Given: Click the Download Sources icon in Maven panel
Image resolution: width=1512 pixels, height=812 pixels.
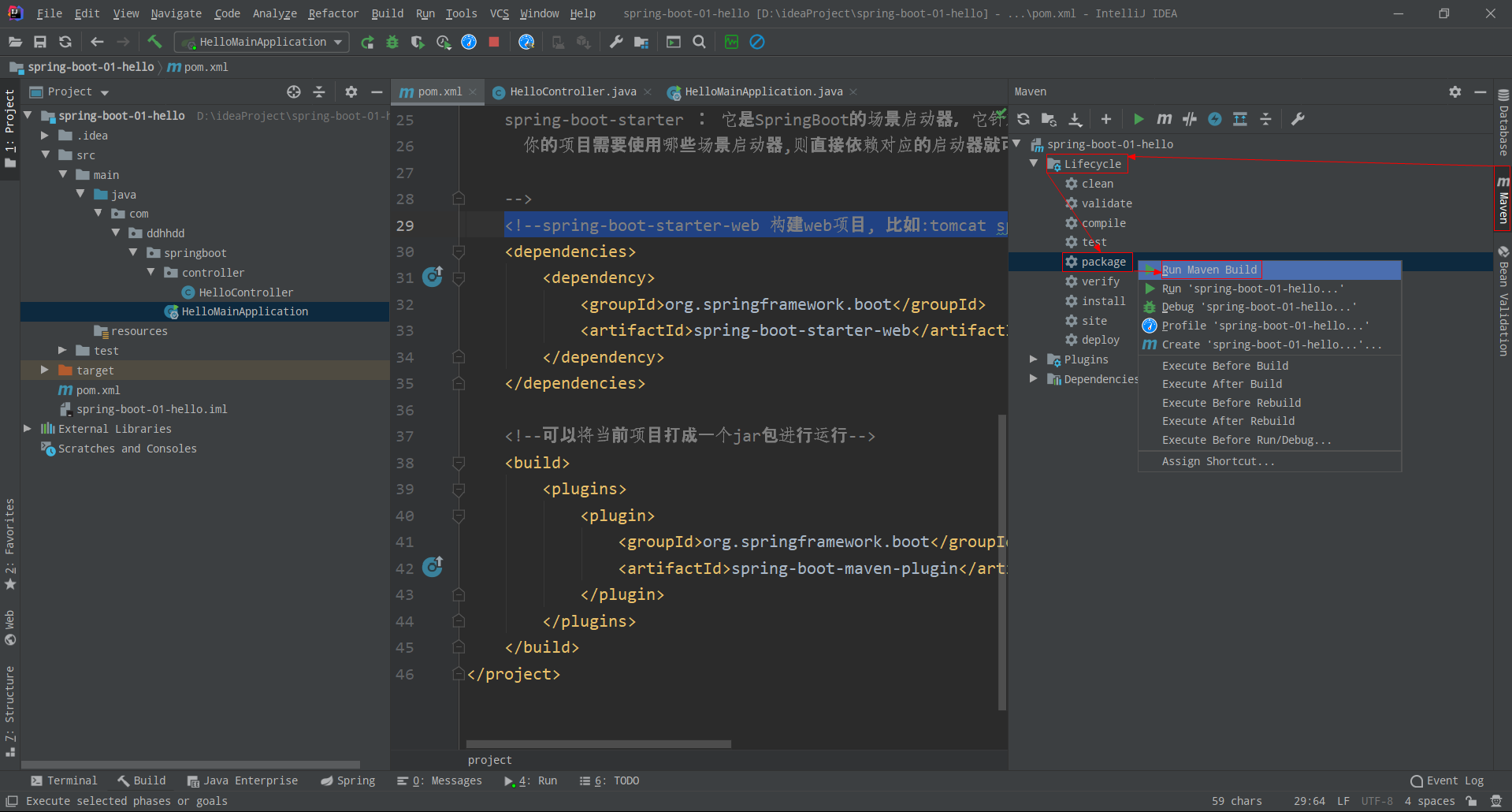Looking at the screenshot, I should (x=1075, y=119).
